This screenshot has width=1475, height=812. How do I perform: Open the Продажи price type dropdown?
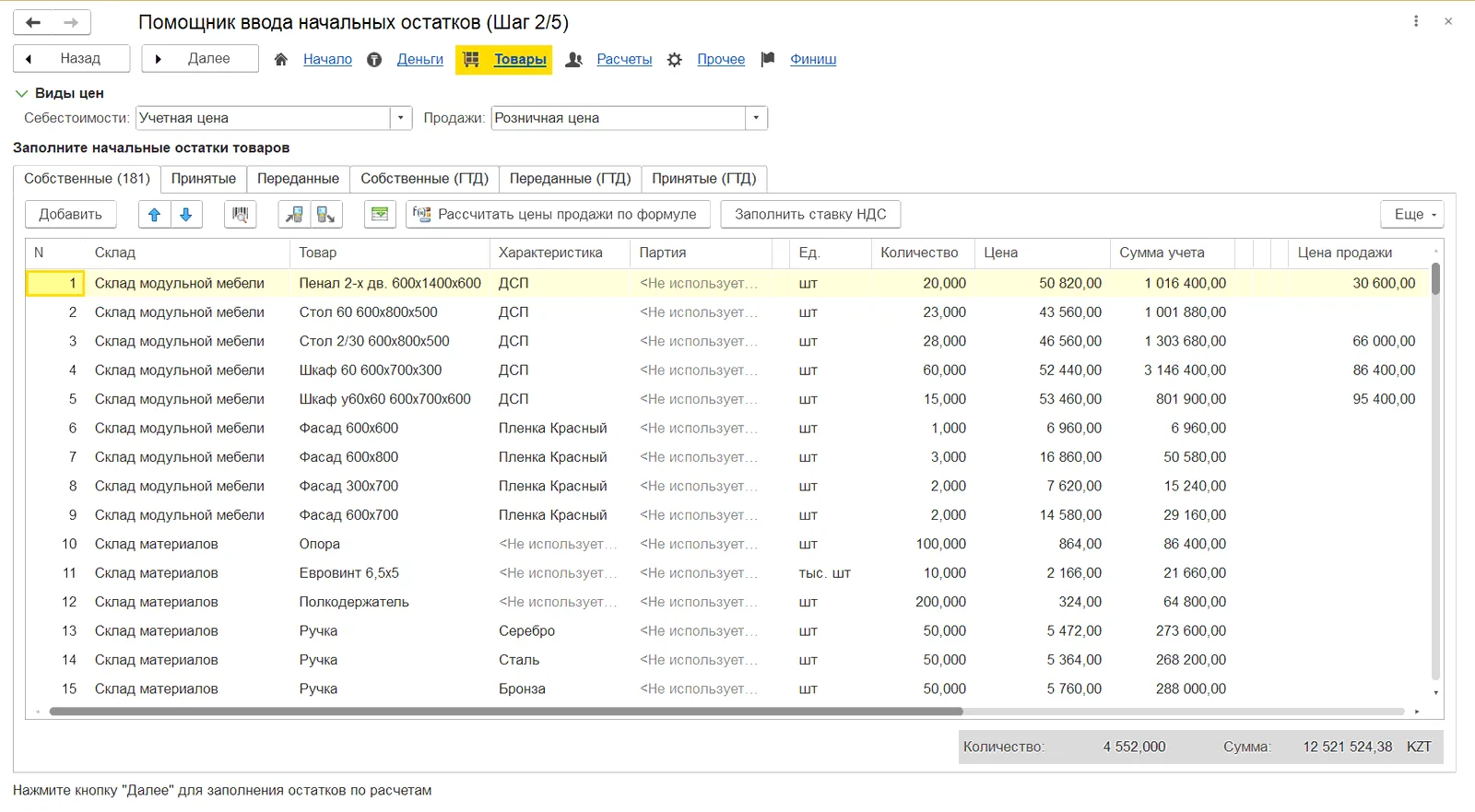point(757,118)
